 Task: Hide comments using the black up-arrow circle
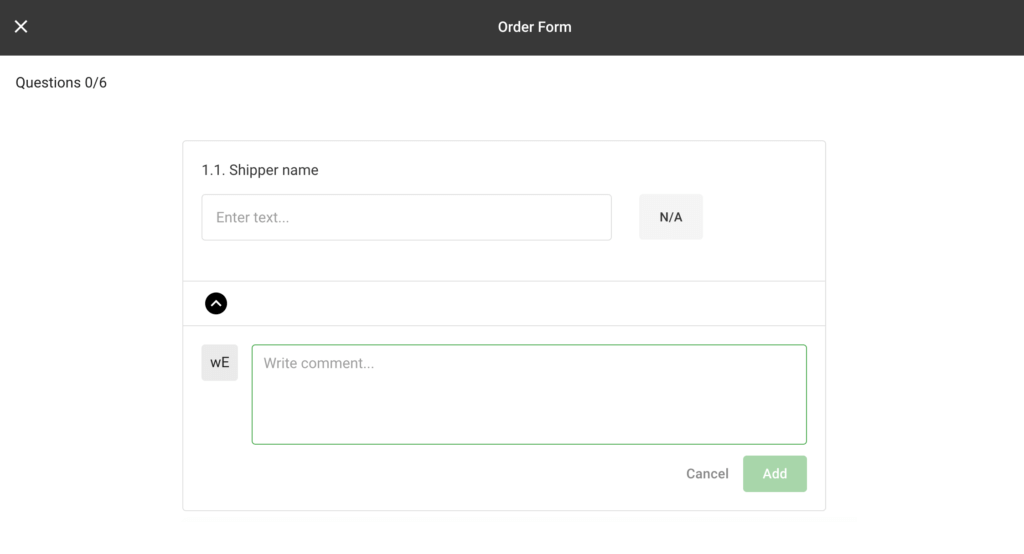click(216, 303)
